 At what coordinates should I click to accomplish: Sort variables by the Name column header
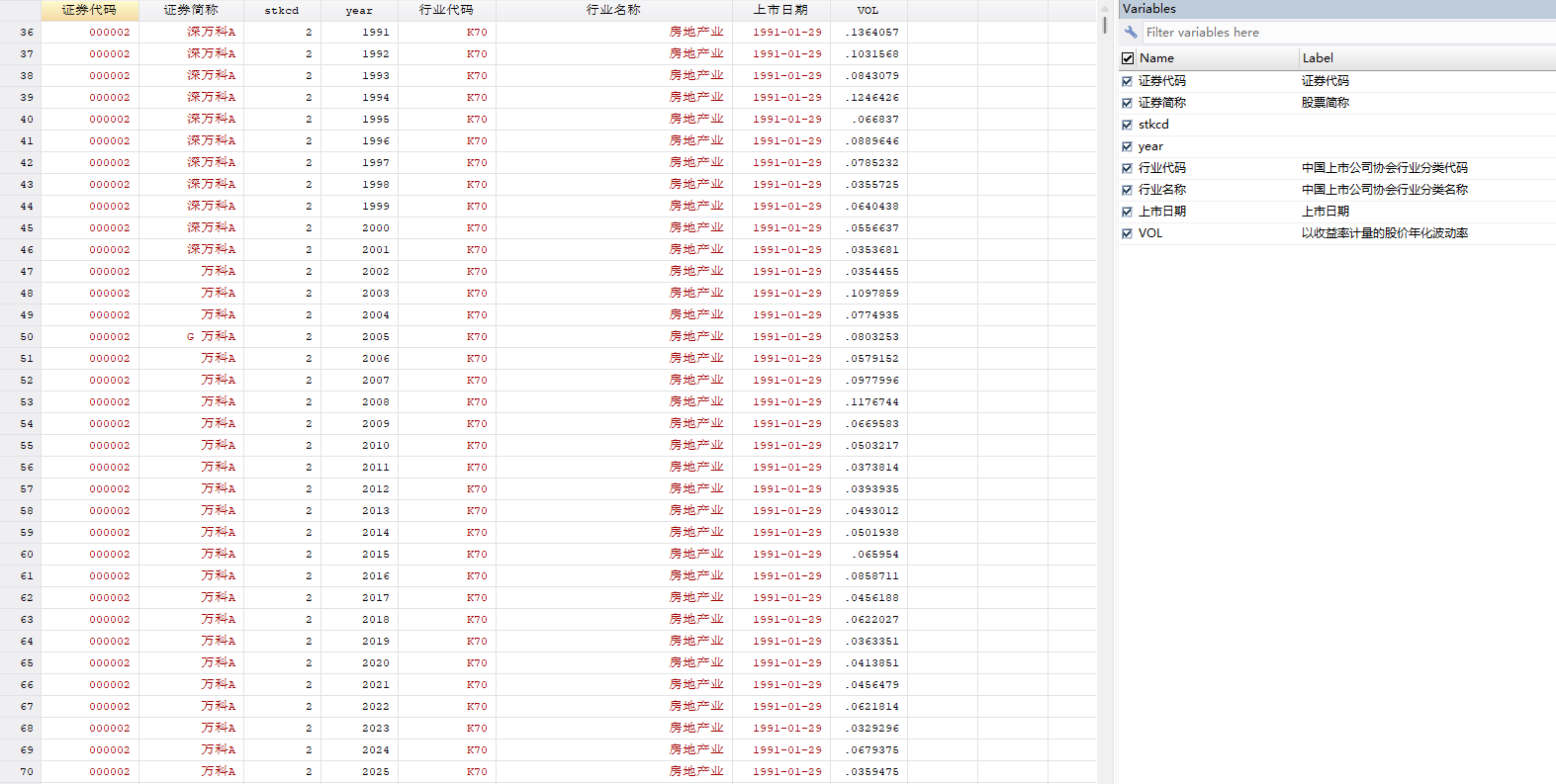pyautogui.click(x=1218, y=58)
